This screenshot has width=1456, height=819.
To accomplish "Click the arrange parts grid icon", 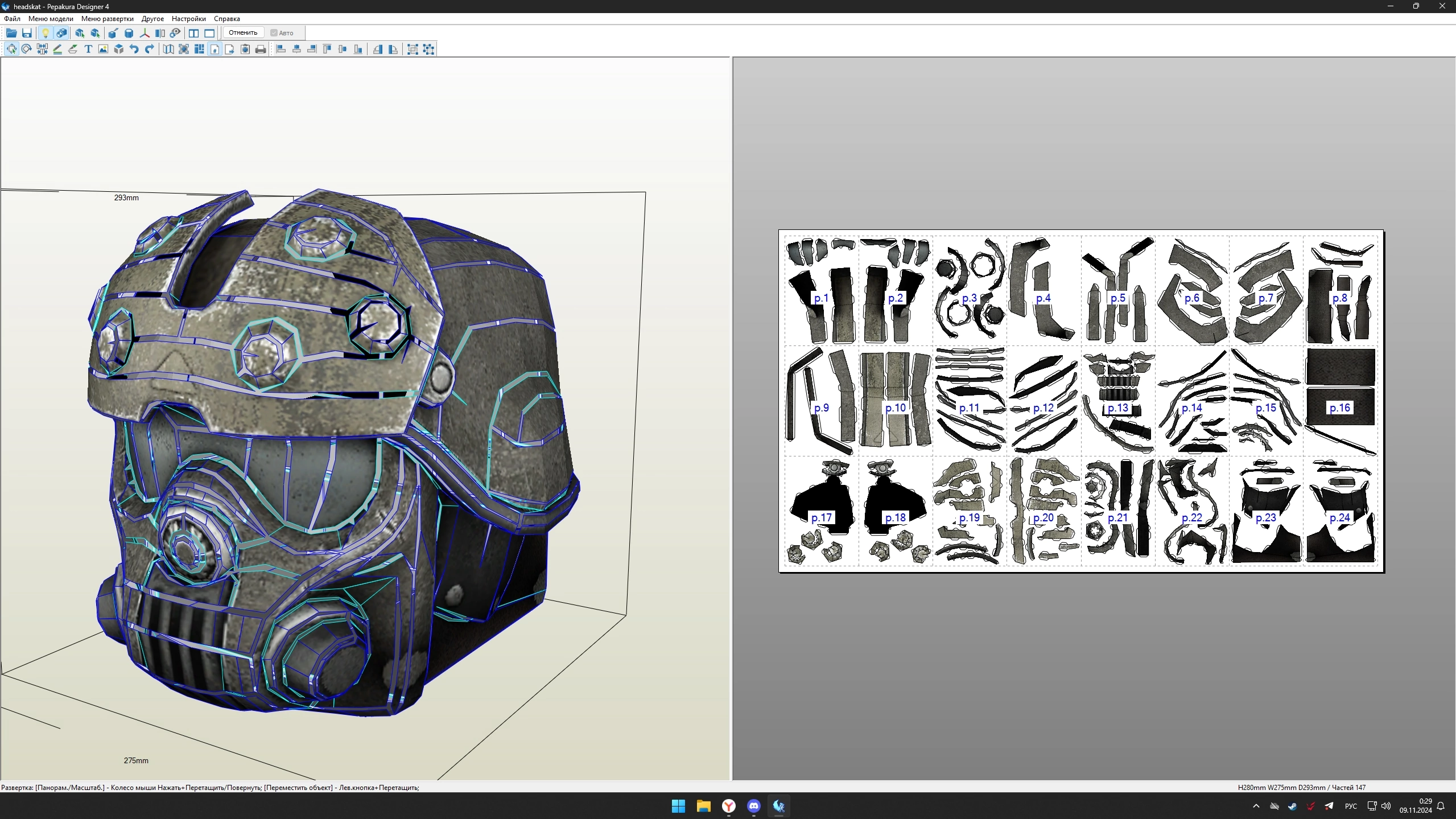I will pos(199,49).
